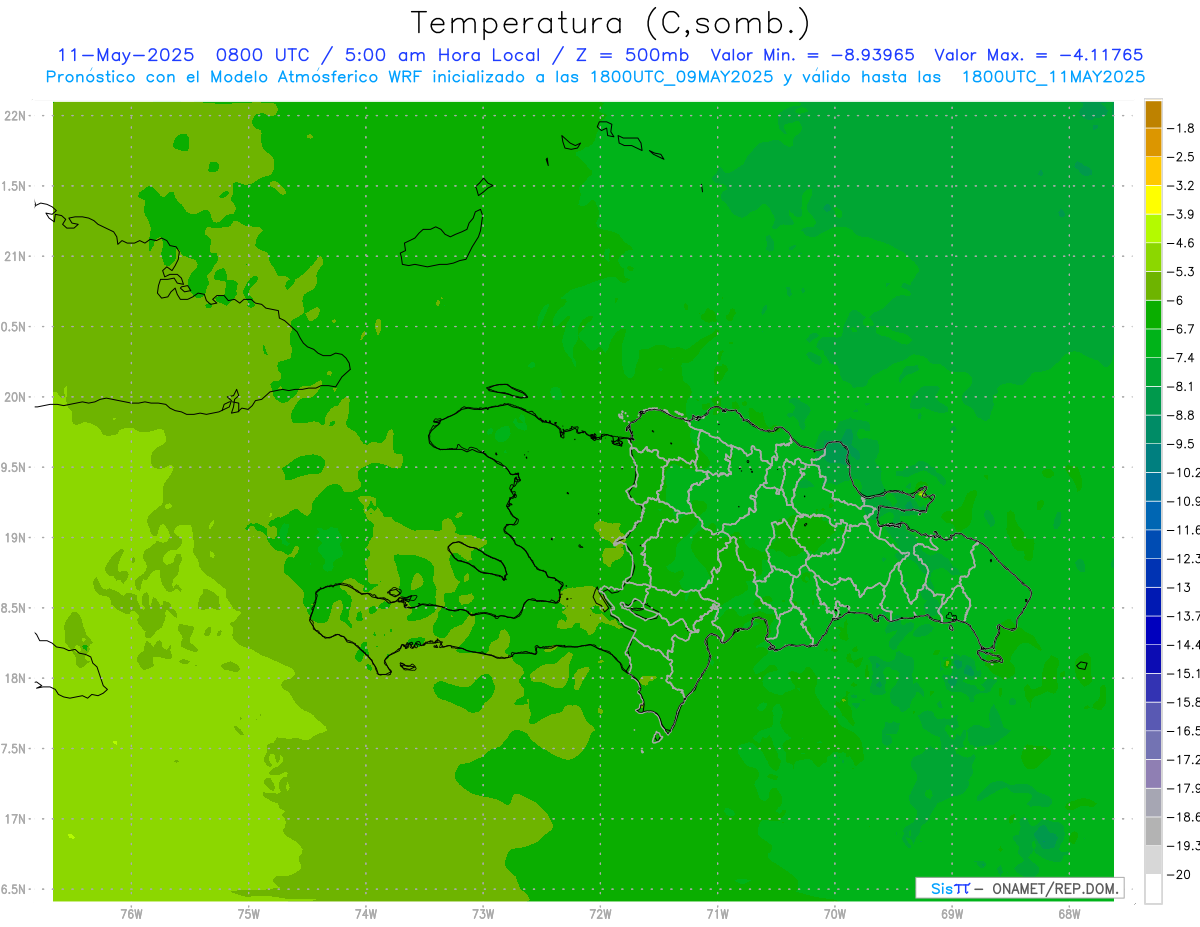
Task: Click the latitude label "22N"
Action: [x=17, y=116]
